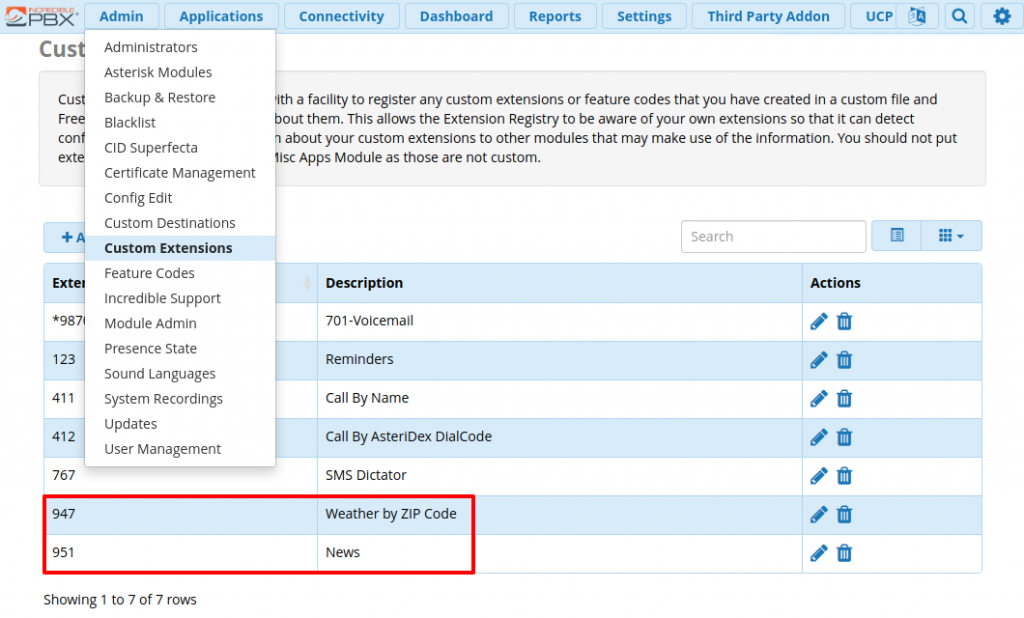Select Certificate Management menu entry
1024x618 pixels.
tap(180, 172)
